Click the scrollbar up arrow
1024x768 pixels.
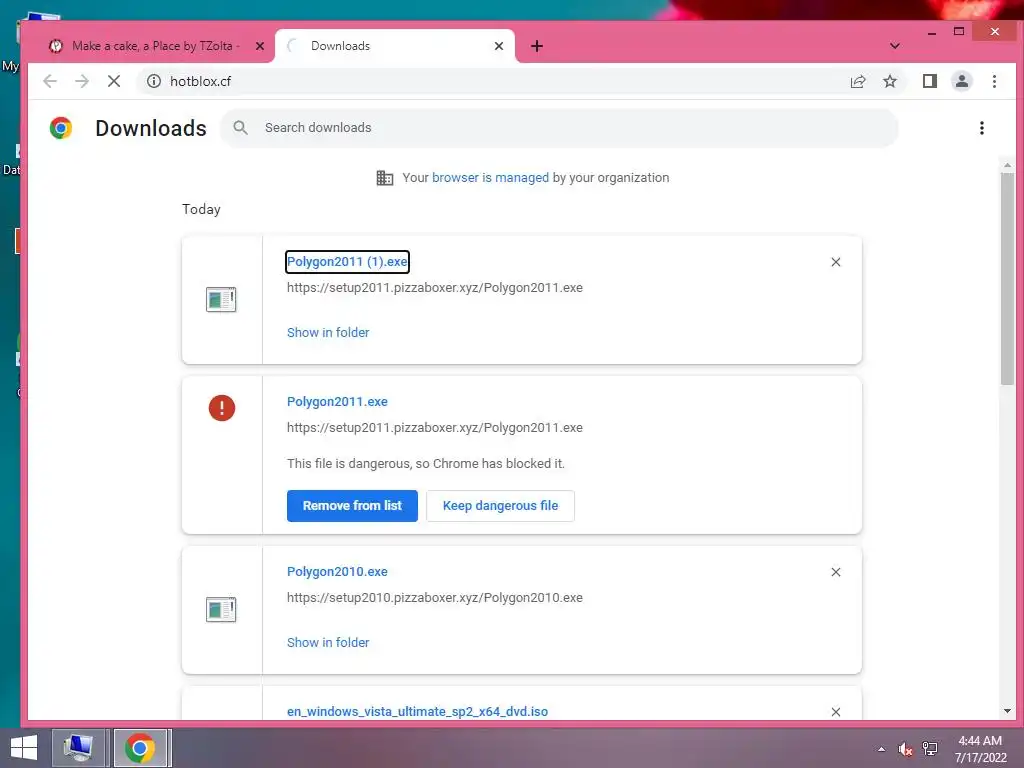point(1007,165)
